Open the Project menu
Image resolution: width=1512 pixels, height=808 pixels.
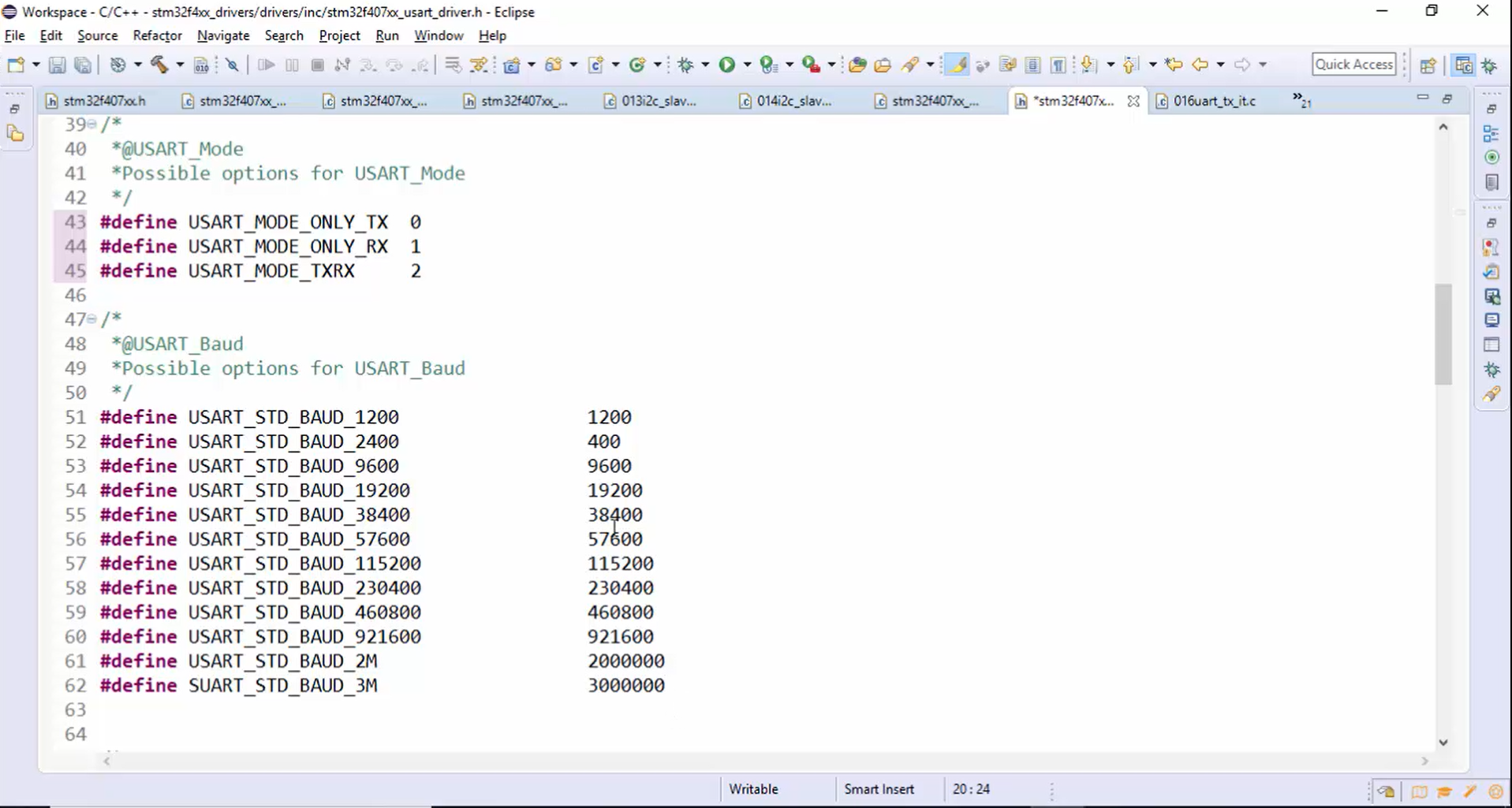[339, 35]
